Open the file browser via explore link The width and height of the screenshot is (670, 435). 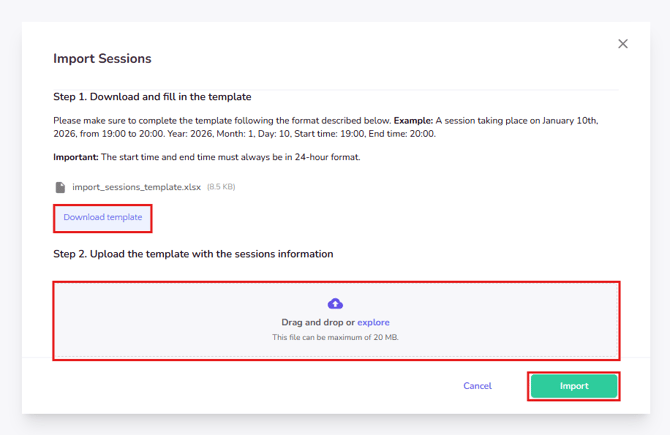coord(373,322)
